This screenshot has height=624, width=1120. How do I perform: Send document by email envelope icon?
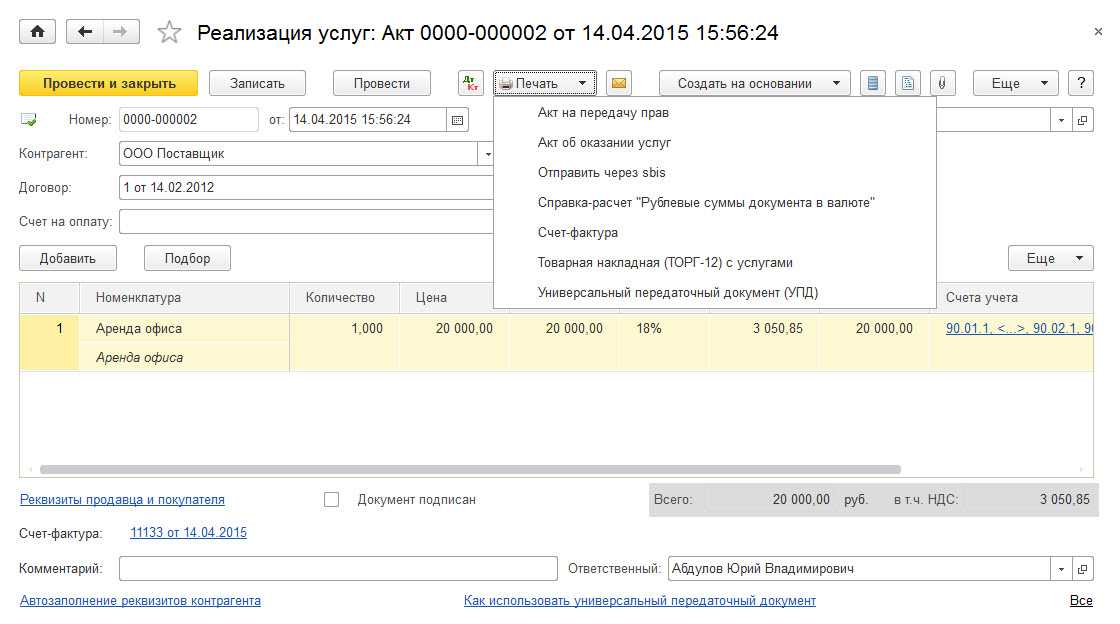coord(619,84)
